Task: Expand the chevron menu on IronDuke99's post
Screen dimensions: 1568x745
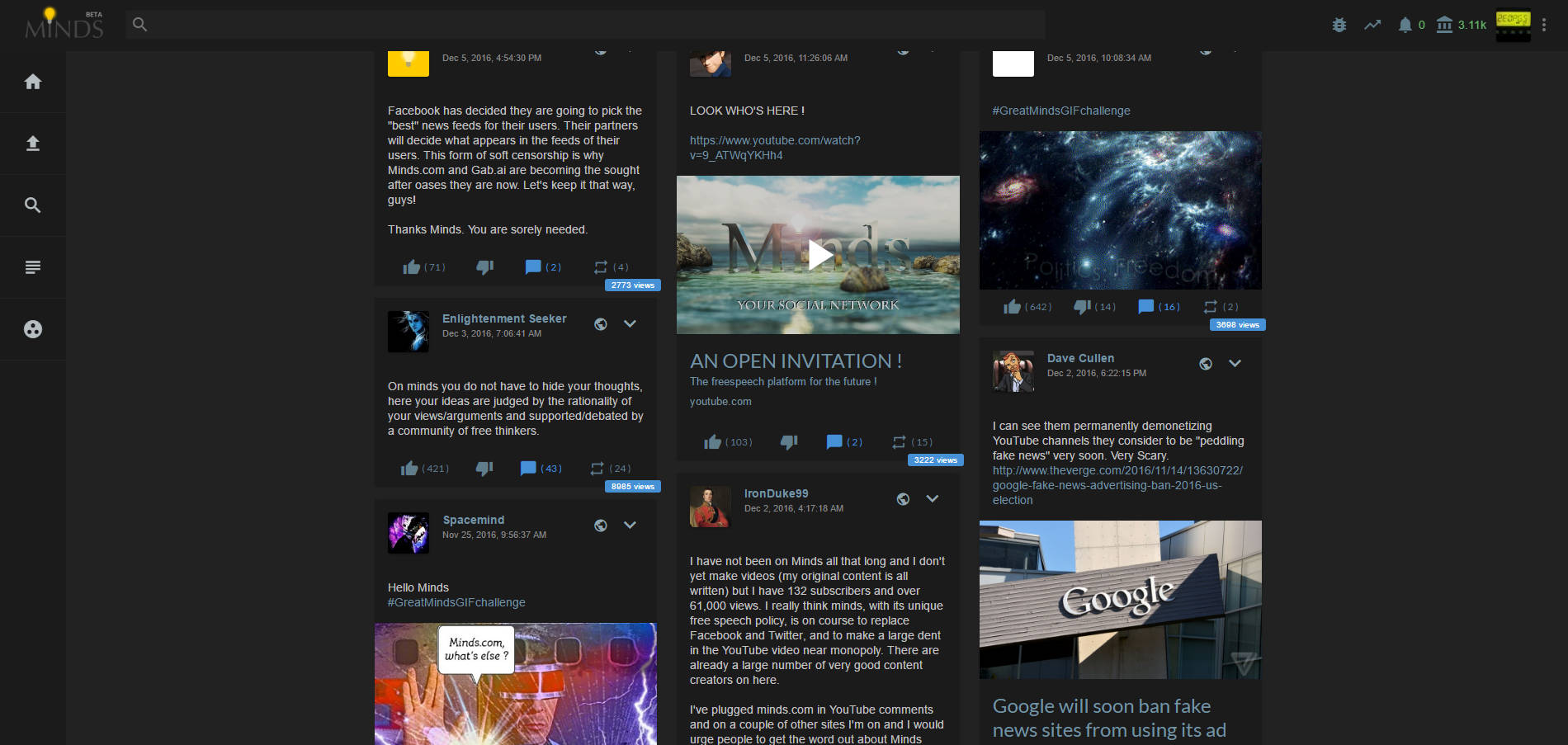Action: click(932, 499)
